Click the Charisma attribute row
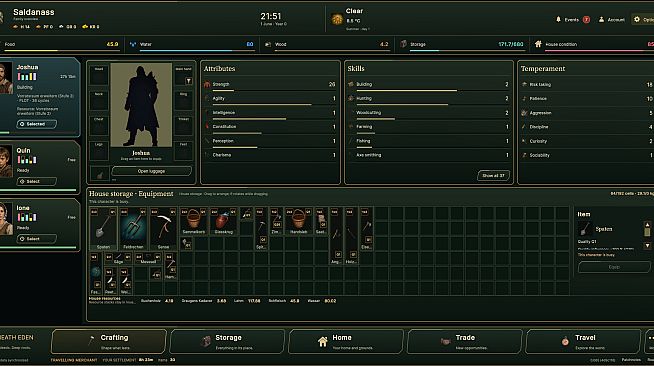This screenshot has width=654, height=366. [x=270, y=155]
